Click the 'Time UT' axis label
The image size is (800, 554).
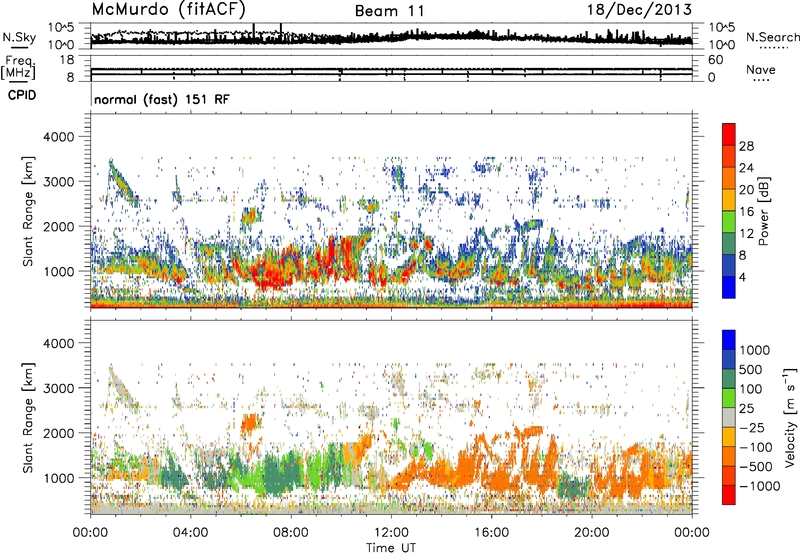pyautogui.click(x=391, y=548)
